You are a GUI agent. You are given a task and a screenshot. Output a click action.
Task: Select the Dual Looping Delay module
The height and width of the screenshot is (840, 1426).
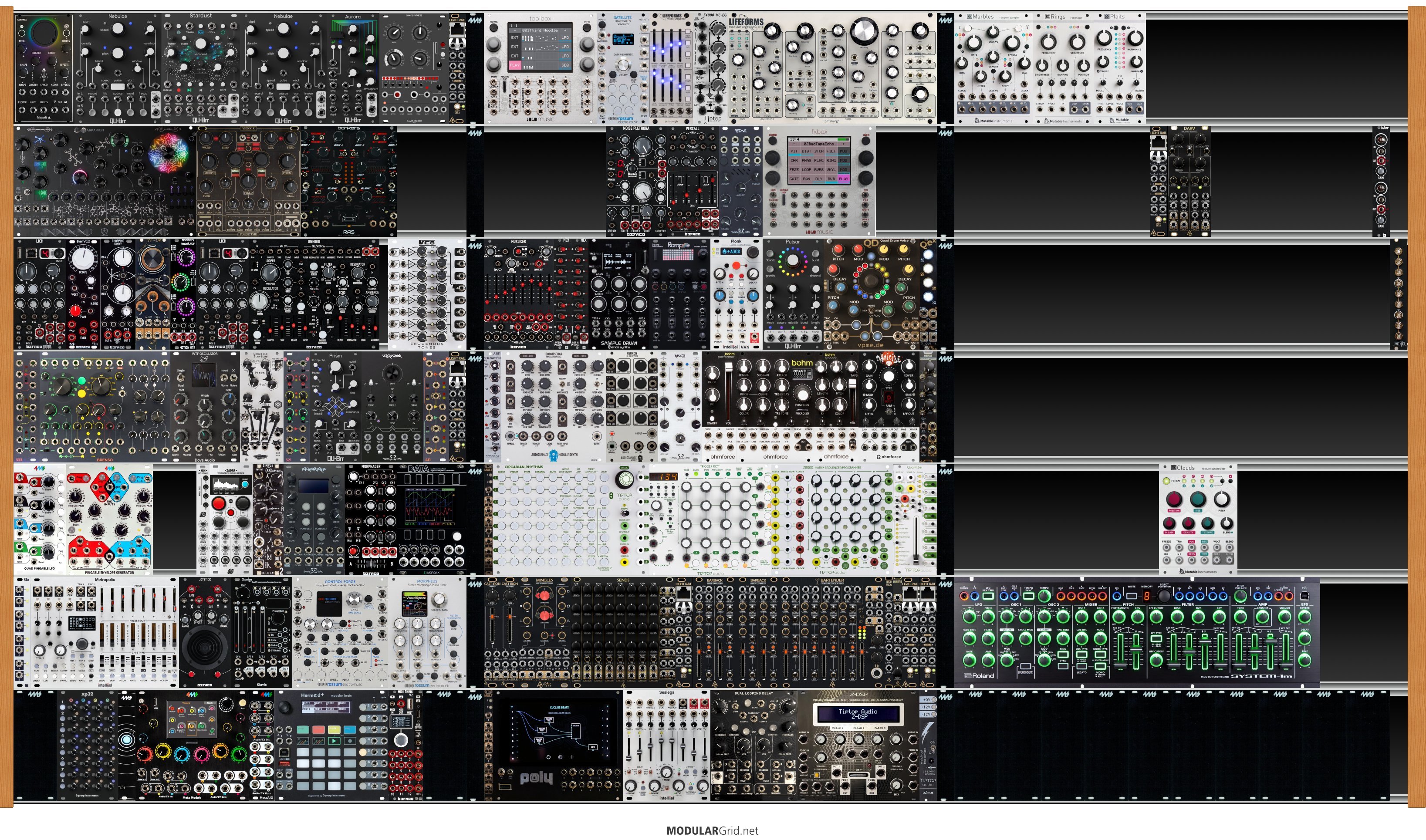(x=754, y=745)
